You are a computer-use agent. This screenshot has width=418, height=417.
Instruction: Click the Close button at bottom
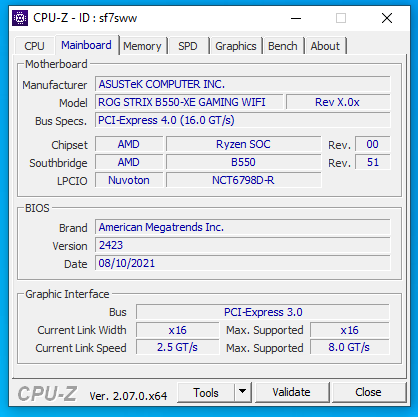[x=368, y=392]
